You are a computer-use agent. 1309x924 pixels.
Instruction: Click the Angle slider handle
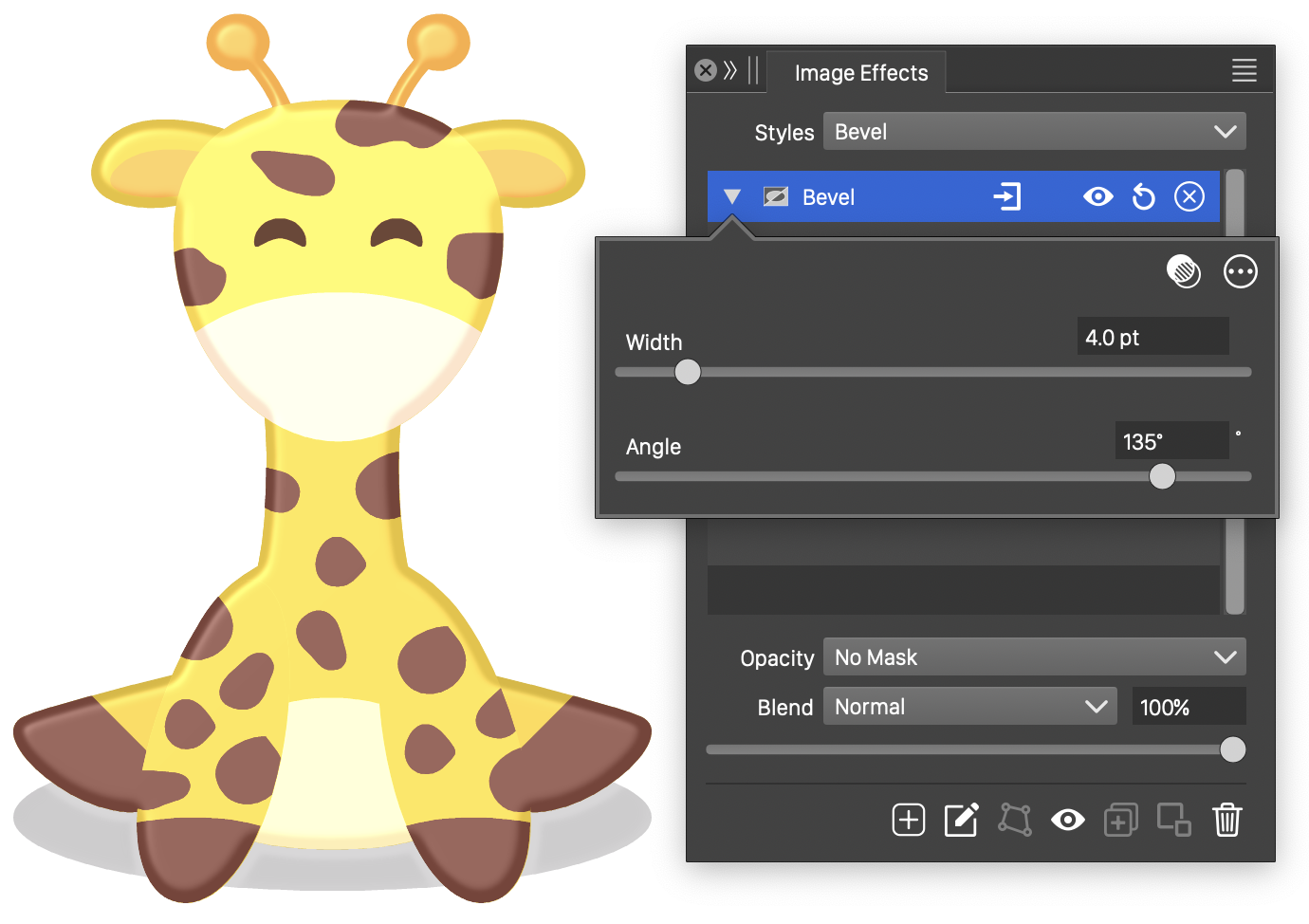point(1162,476)
